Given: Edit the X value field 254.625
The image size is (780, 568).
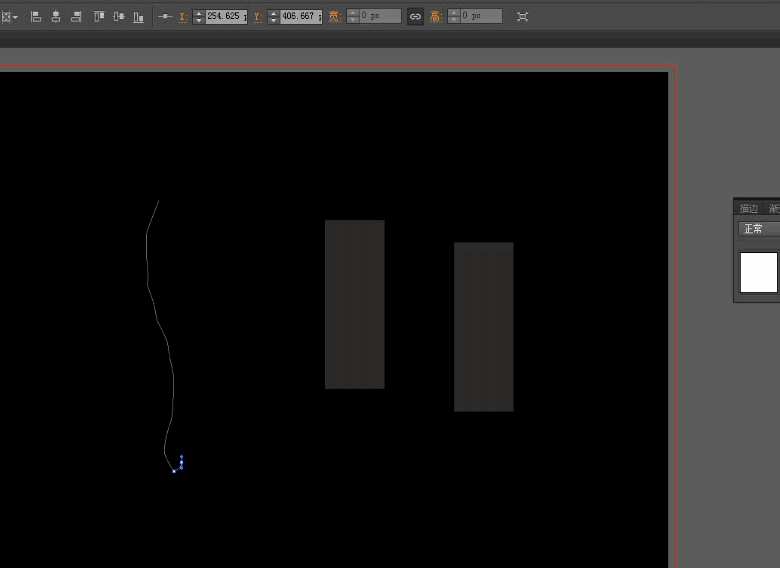Looking at the screenshot, I should pos(226,16).
